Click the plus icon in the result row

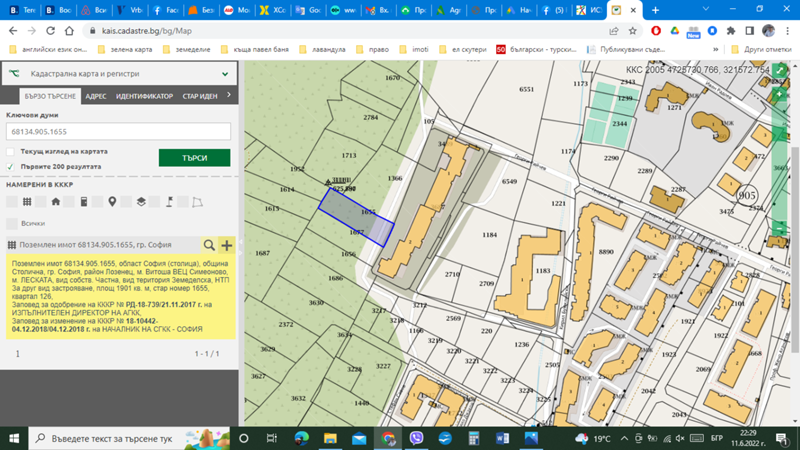point(227,245)
